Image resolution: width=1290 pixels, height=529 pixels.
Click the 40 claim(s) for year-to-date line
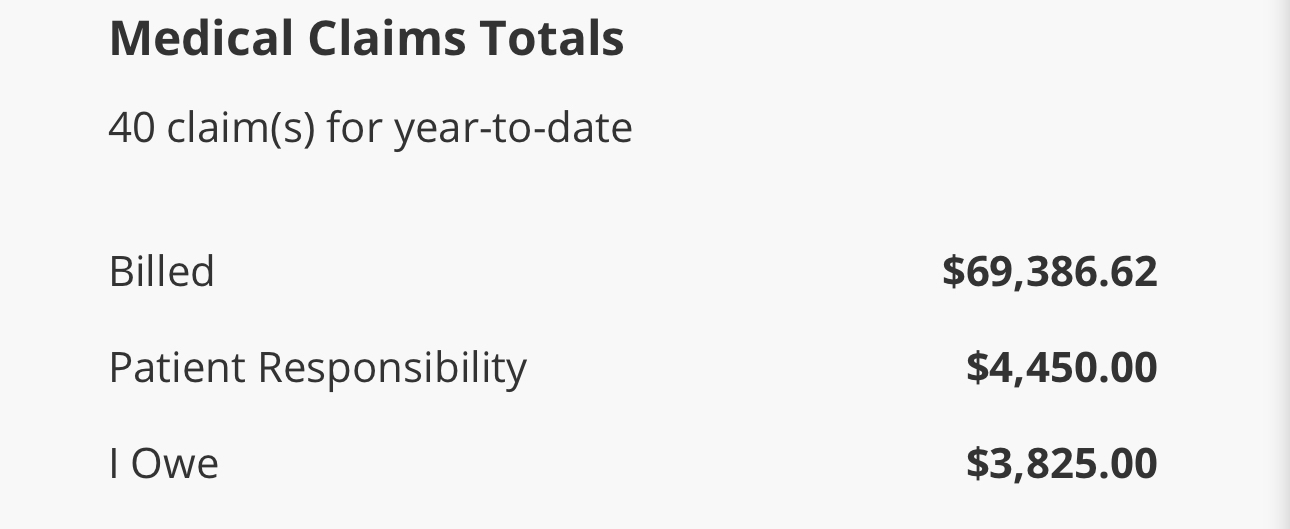pos(370,128)
